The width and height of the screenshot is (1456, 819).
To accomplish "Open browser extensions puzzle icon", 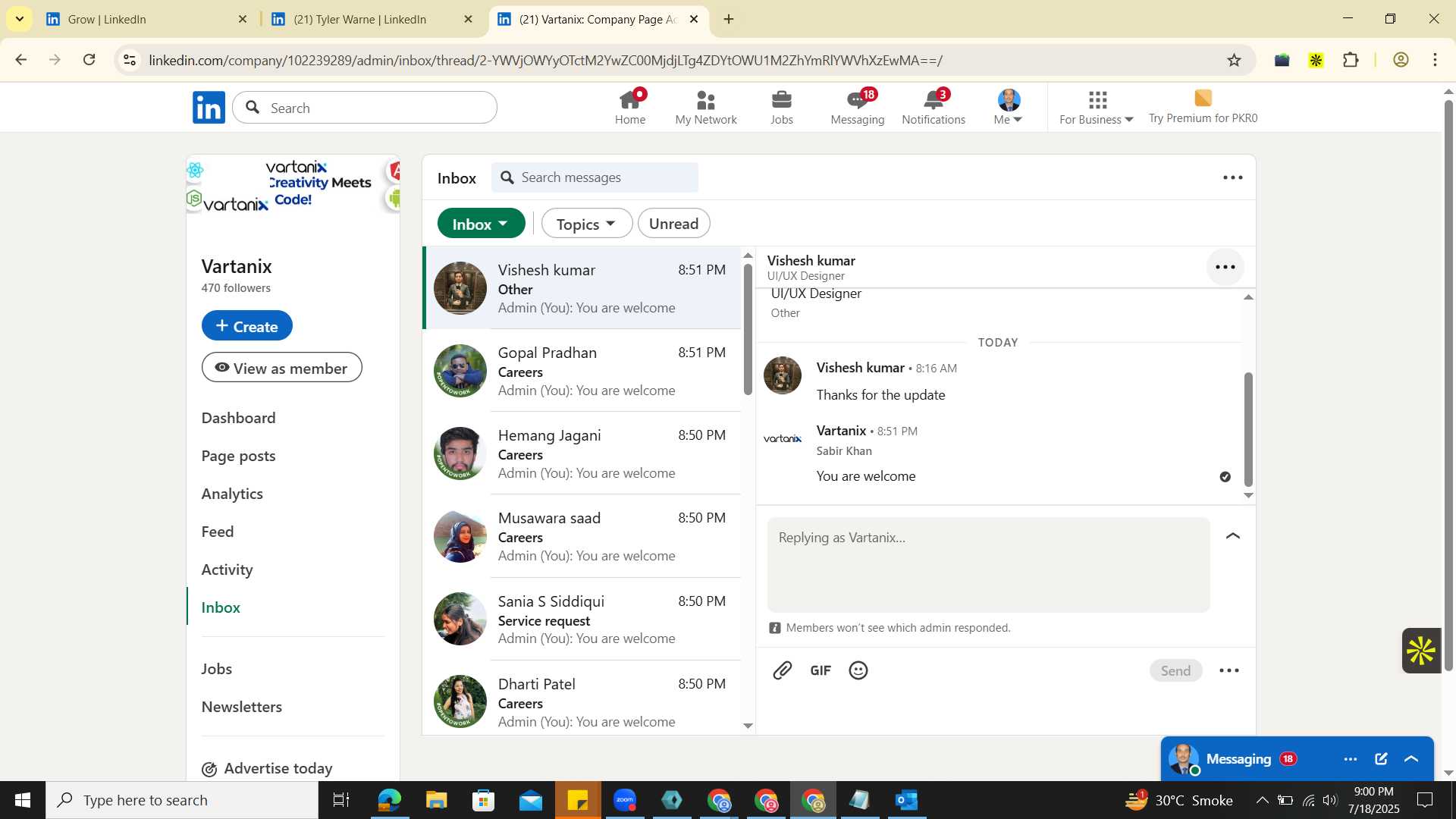I will pos(1351,60).
